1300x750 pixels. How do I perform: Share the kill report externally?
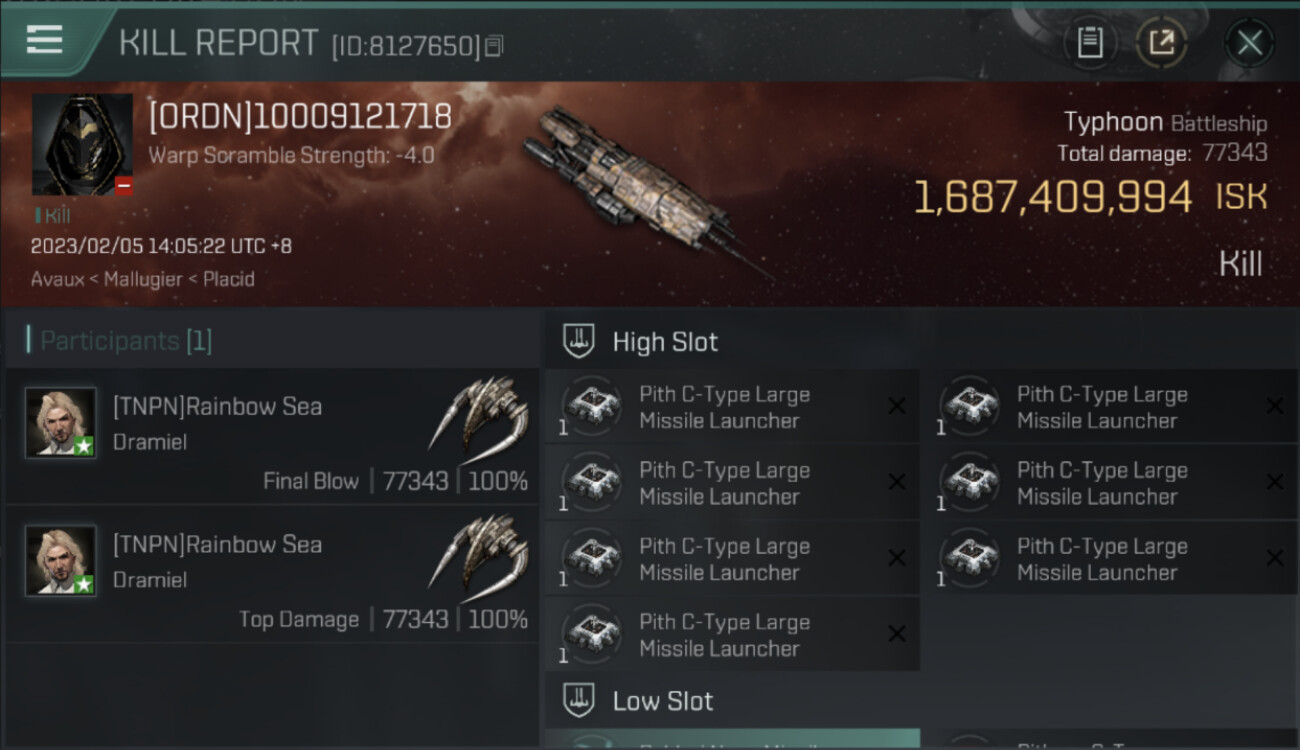[x=1161, y=43]
